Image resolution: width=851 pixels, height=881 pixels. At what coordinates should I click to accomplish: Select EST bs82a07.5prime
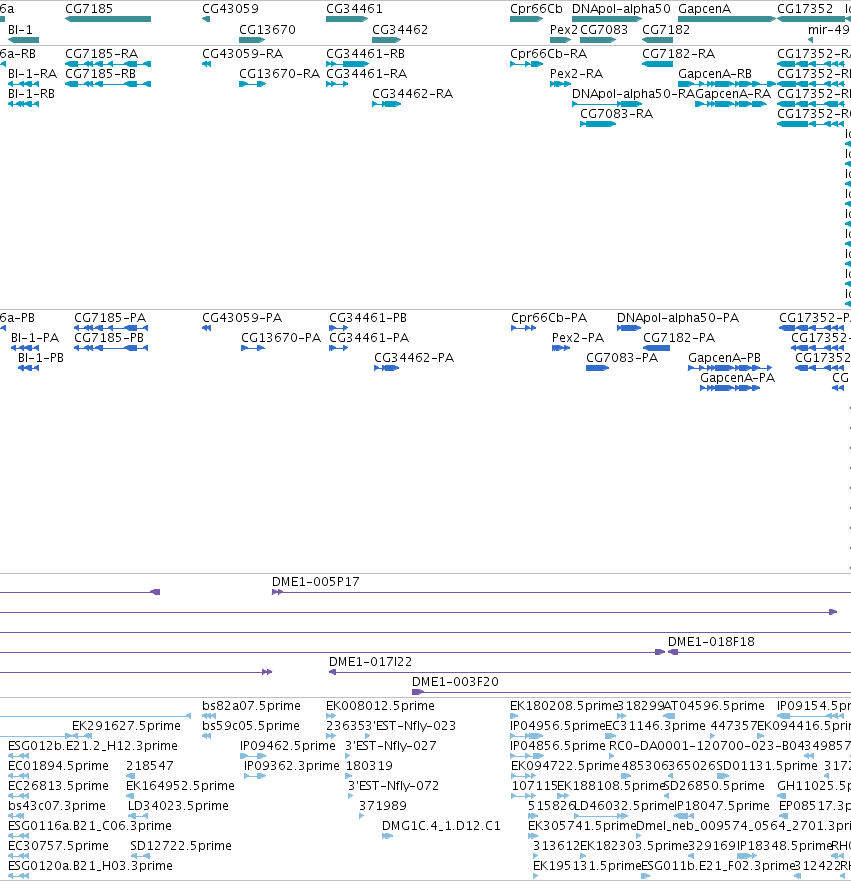point(251,706)
